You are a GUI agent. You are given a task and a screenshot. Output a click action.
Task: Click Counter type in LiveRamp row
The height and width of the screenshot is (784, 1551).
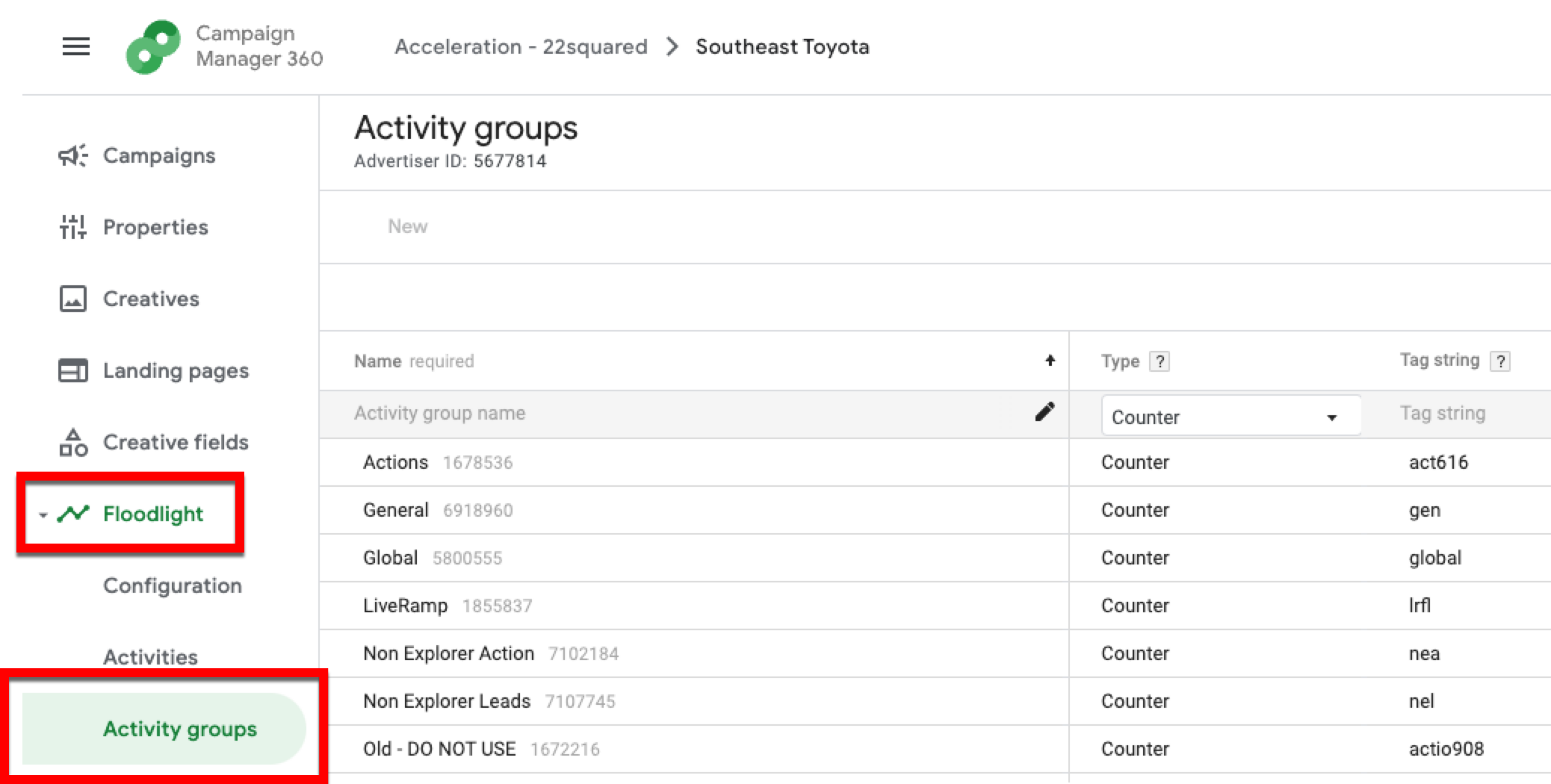tap(1135, 606)
